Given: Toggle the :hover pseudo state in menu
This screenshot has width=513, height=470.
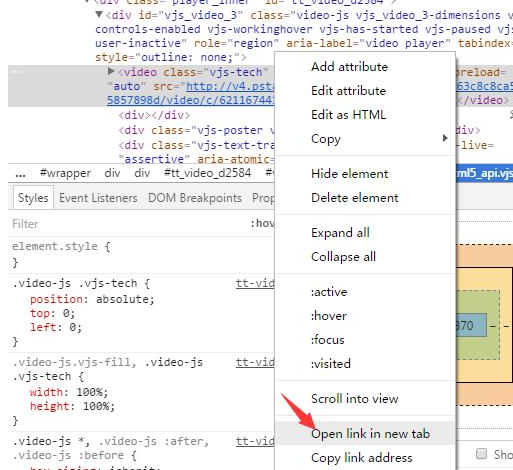Looking at the screenshot, I should point(329,316).
